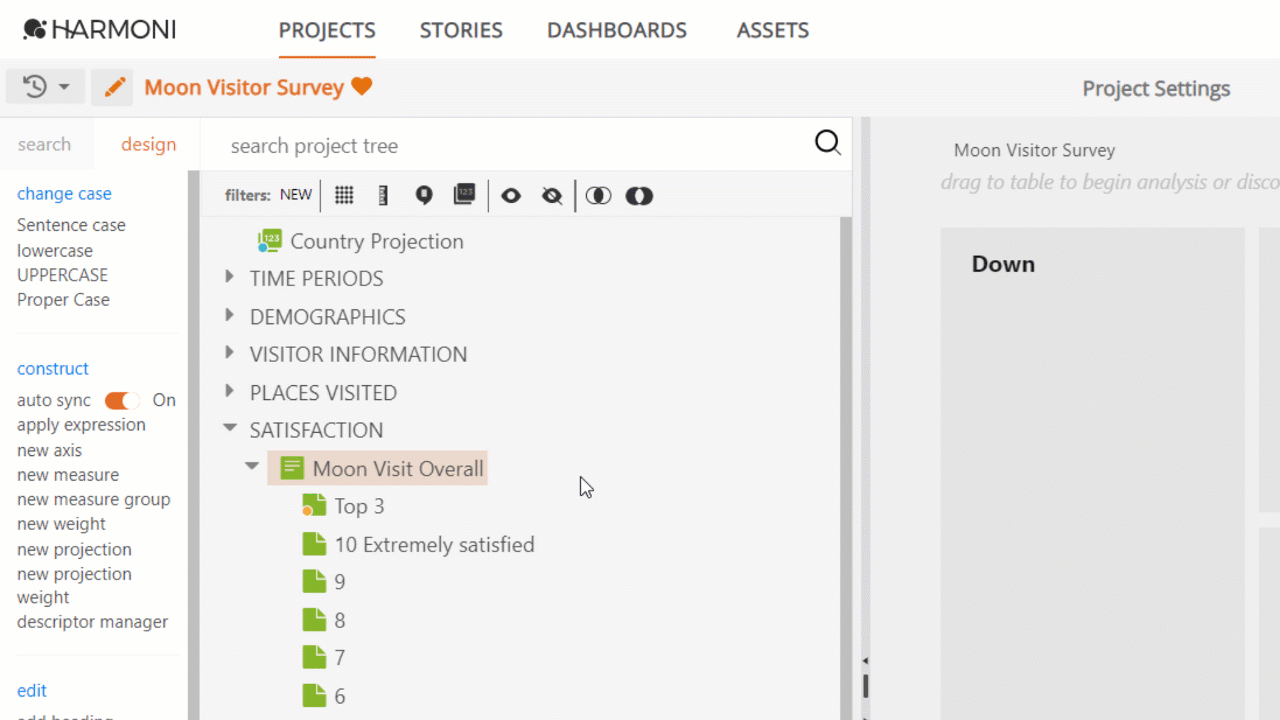Click the pin marker filter icon
Image resolution: width=1280 pixels, height=720 pixels.
point(424,195)
